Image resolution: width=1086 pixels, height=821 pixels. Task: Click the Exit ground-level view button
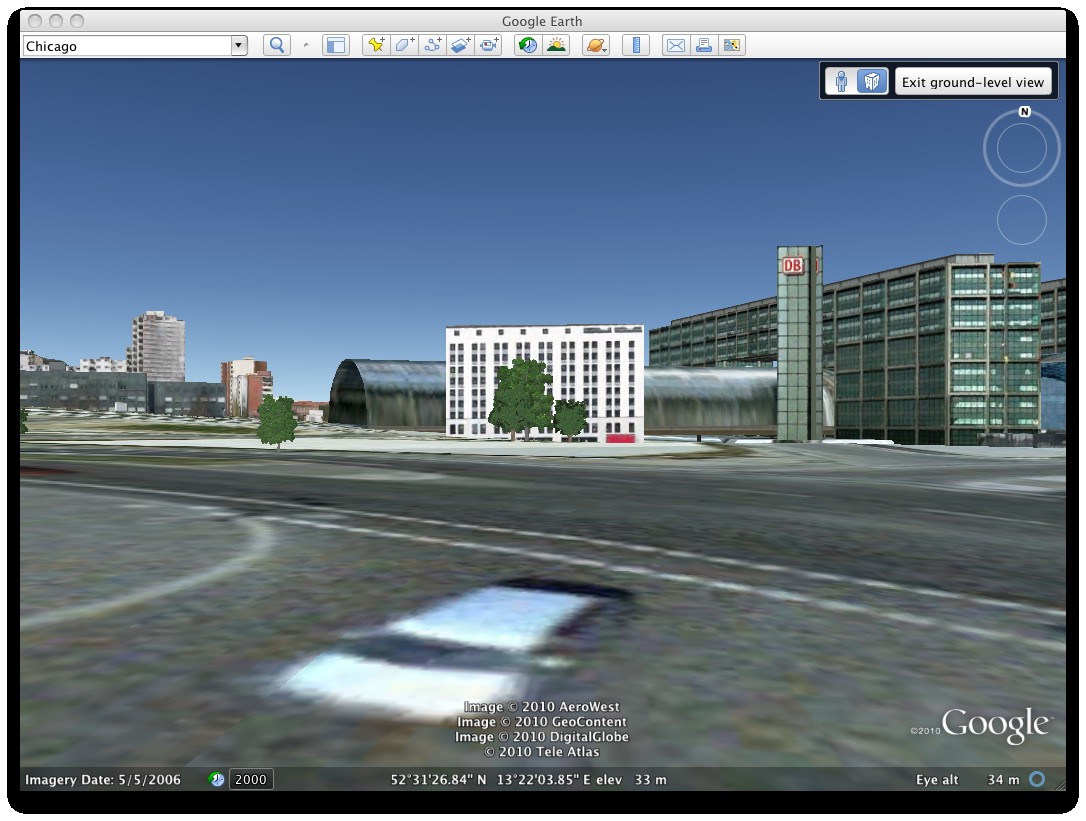(973, 80)
